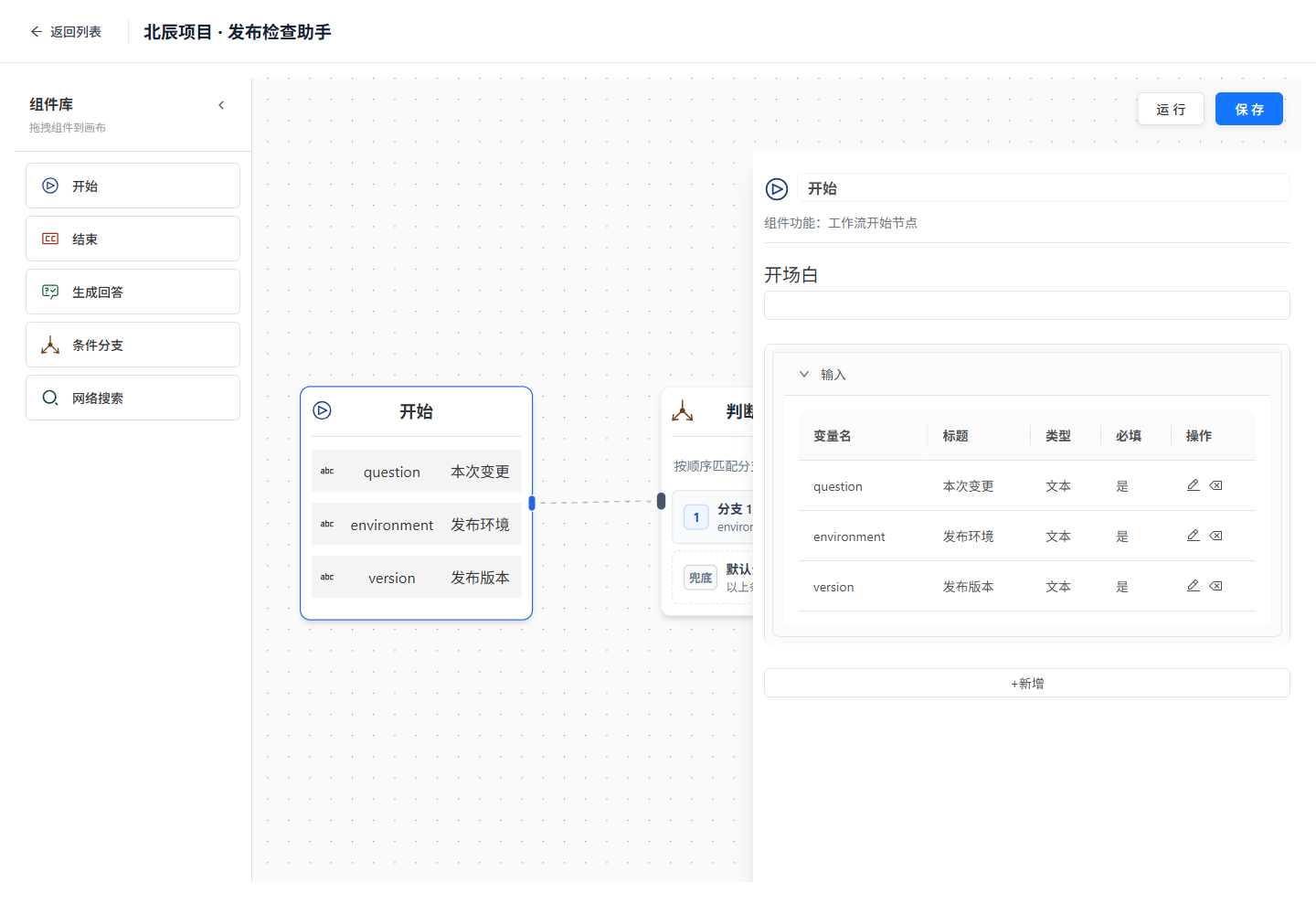This screenshot has width=1316, height=914.
Task: Edit the environment variable
Action: (1194, 536)
